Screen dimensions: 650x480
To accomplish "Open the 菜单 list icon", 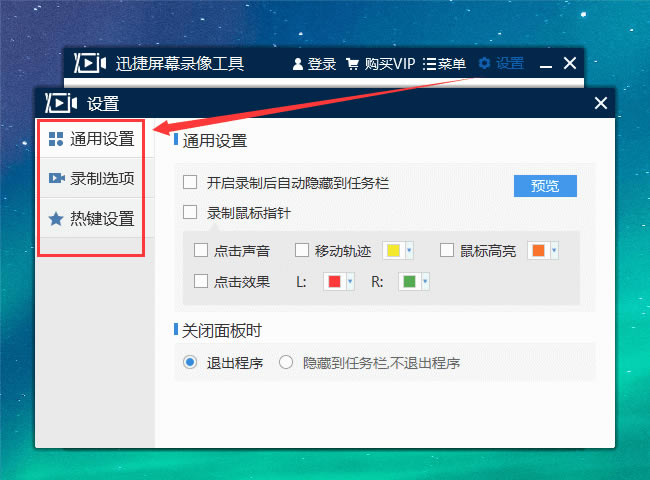I will (430, 64).
